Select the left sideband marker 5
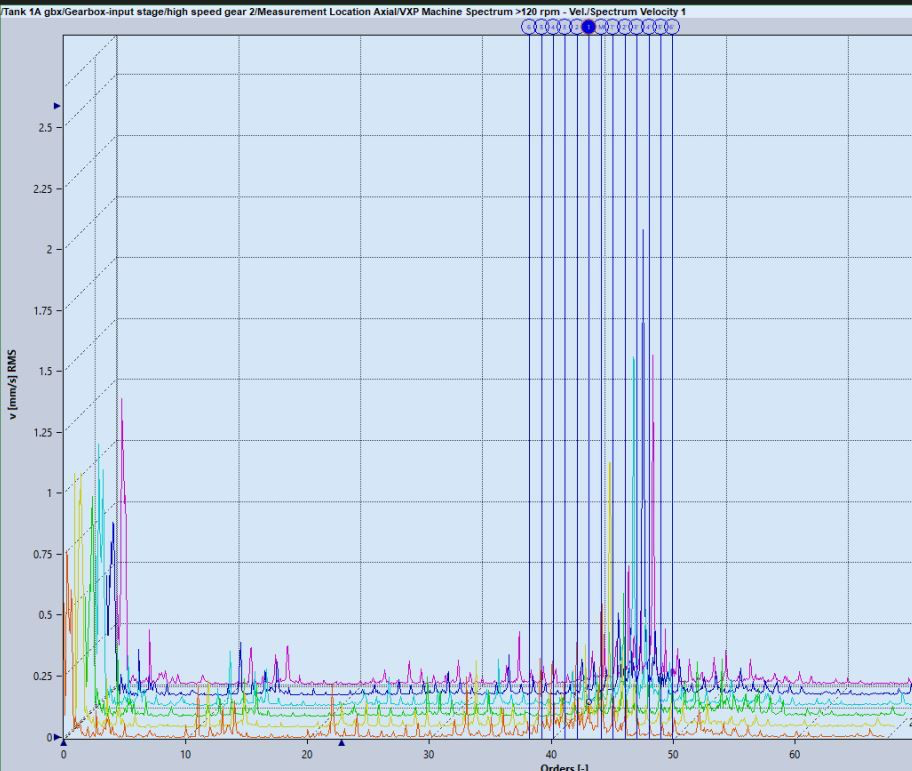The height and width of the screenshot is (771, 912). click(x=541, y=27)
